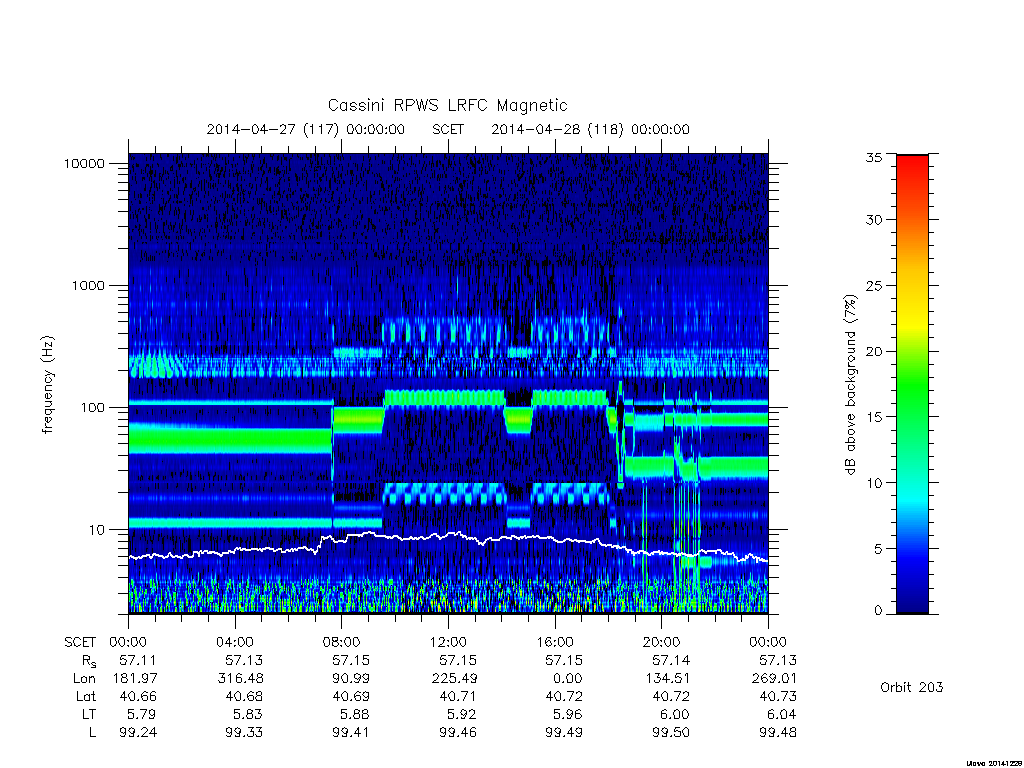This screenshot has width=1024, height=768.
Task: Click the L value '99.41'
Action: [351, 733]
